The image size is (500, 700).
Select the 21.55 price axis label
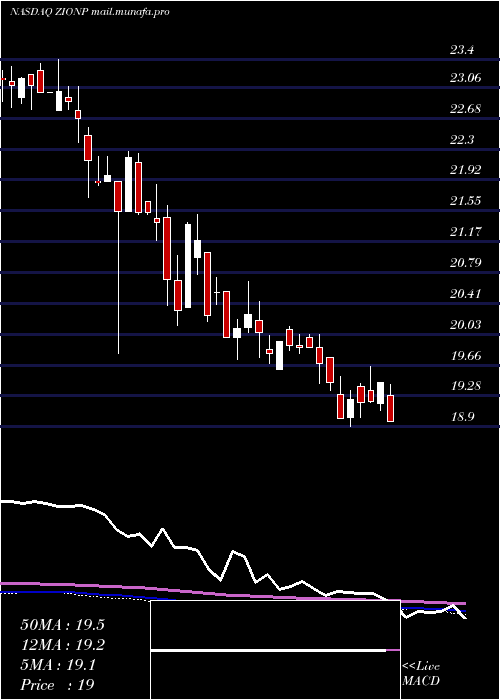466,201
